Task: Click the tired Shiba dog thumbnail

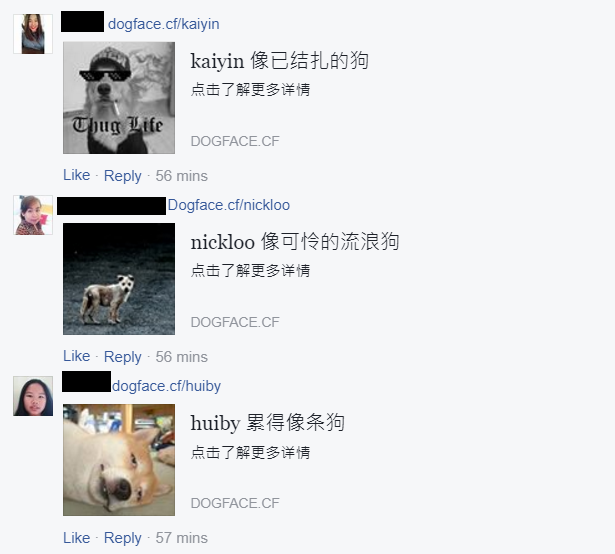Action: pyautogui.click(x=119, y=460)
